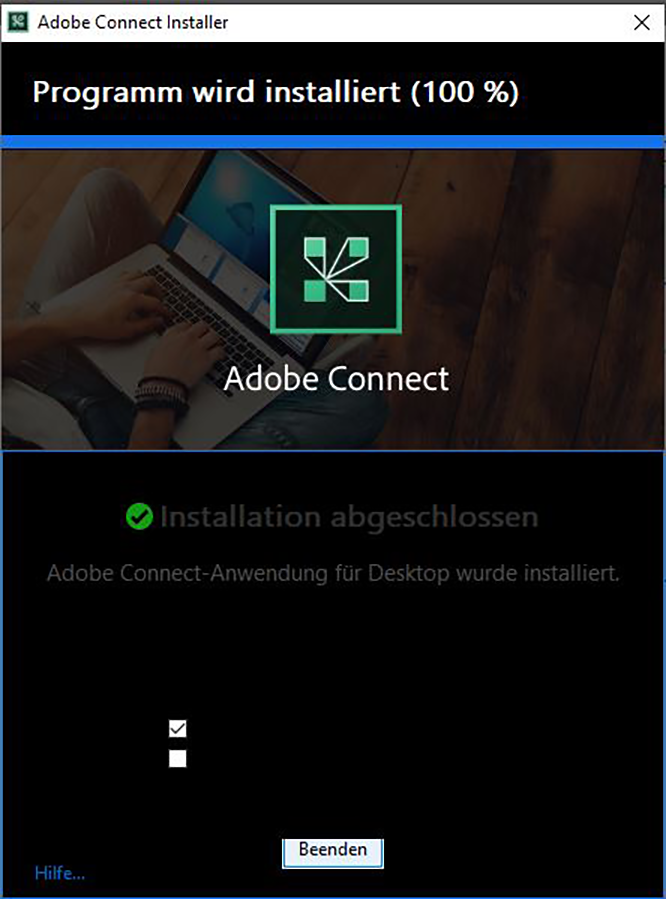This screenshot has width=666, height=899.
Task: Click the wristband bracelet in the banner image
Action: coord(162,396)
